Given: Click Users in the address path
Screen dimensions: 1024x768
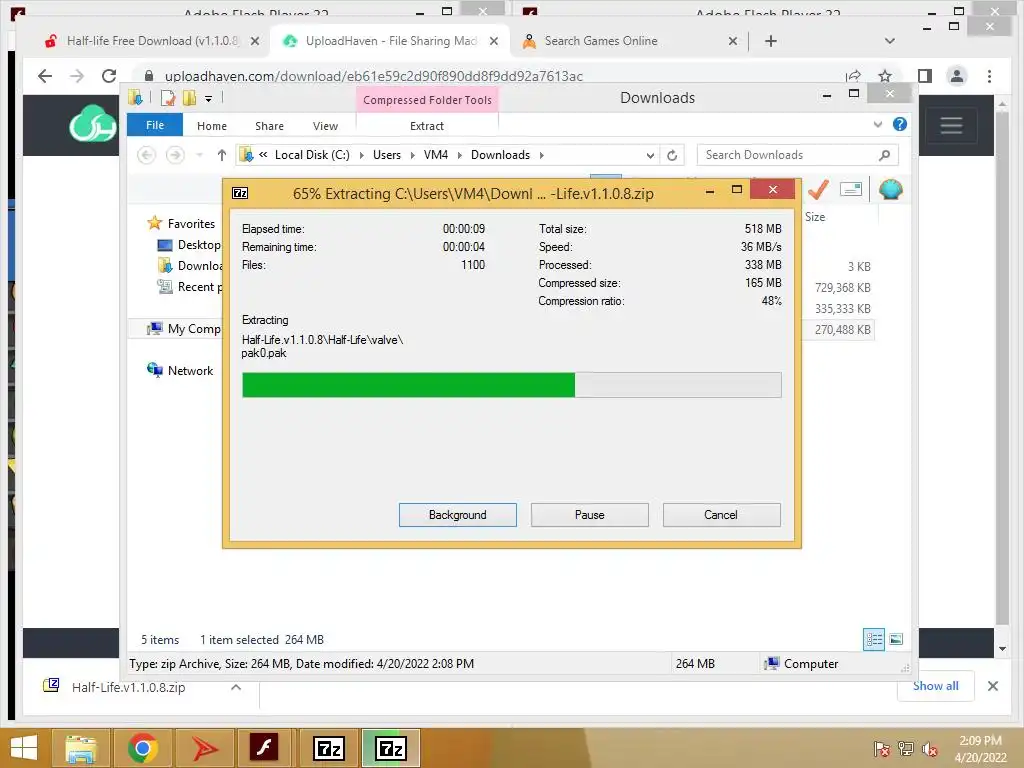Looking at the screenshot, I should coord(387,155).
